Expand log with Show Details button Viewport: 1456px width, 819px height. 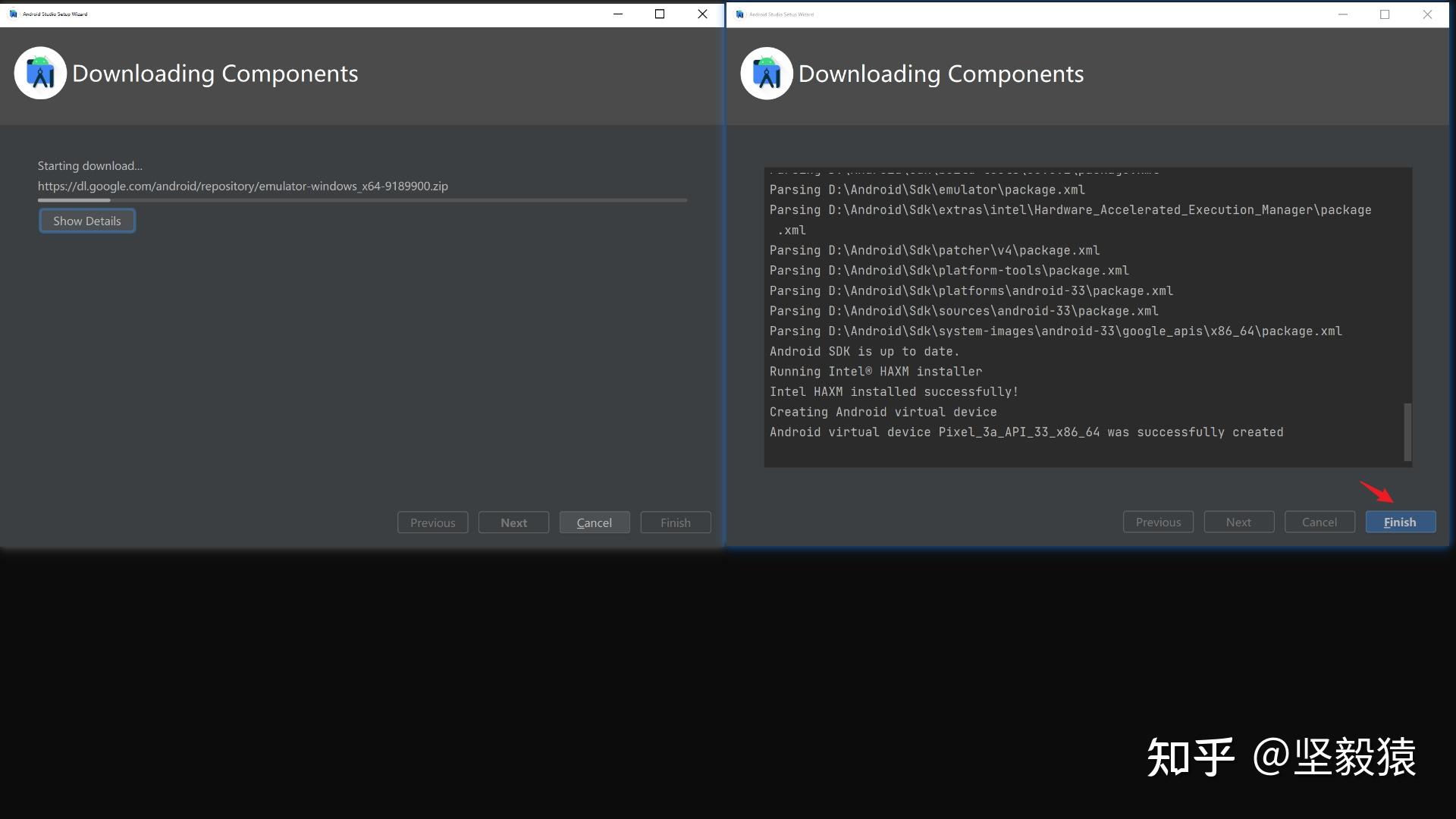(x=87, y=221)
